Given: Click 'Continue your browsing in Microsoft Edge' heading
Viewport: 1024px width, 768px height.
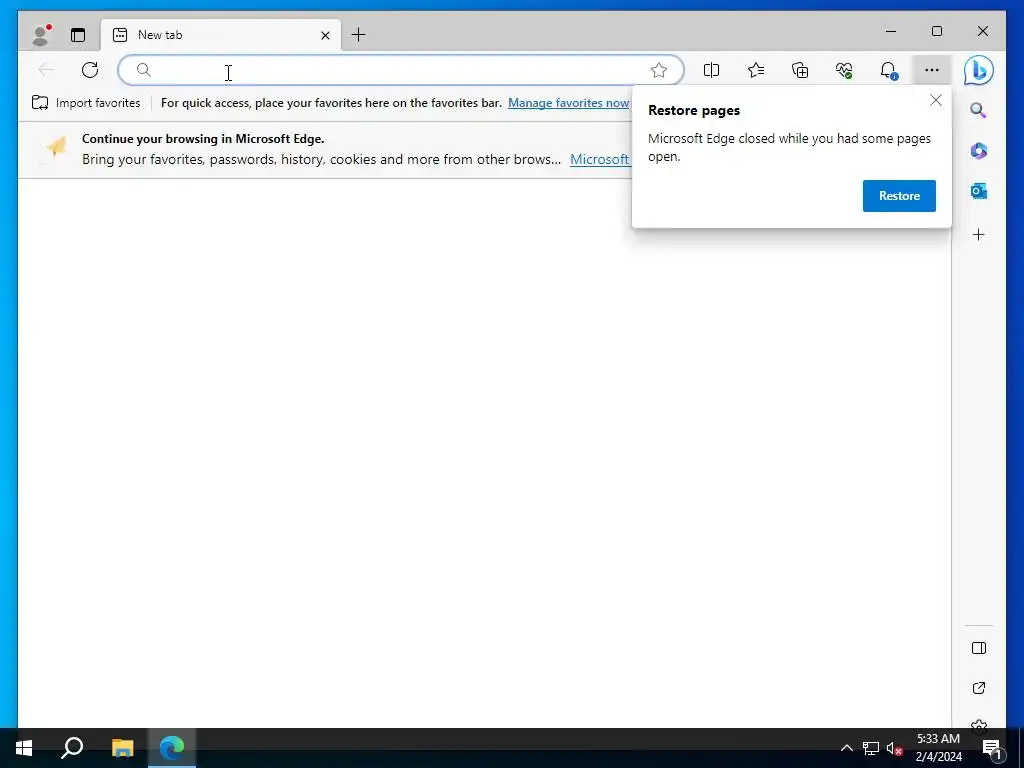Looking at the screenshot, I should tap(203, 138).
